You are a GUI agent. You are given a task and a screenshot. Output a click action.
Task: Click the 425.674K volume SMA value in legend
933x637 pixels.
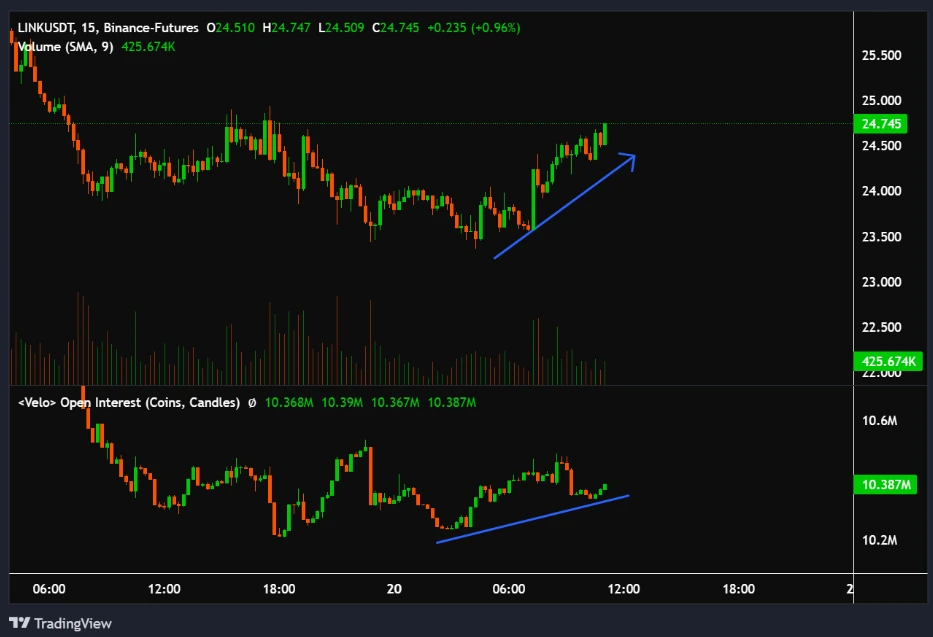[x=148, y=46]
